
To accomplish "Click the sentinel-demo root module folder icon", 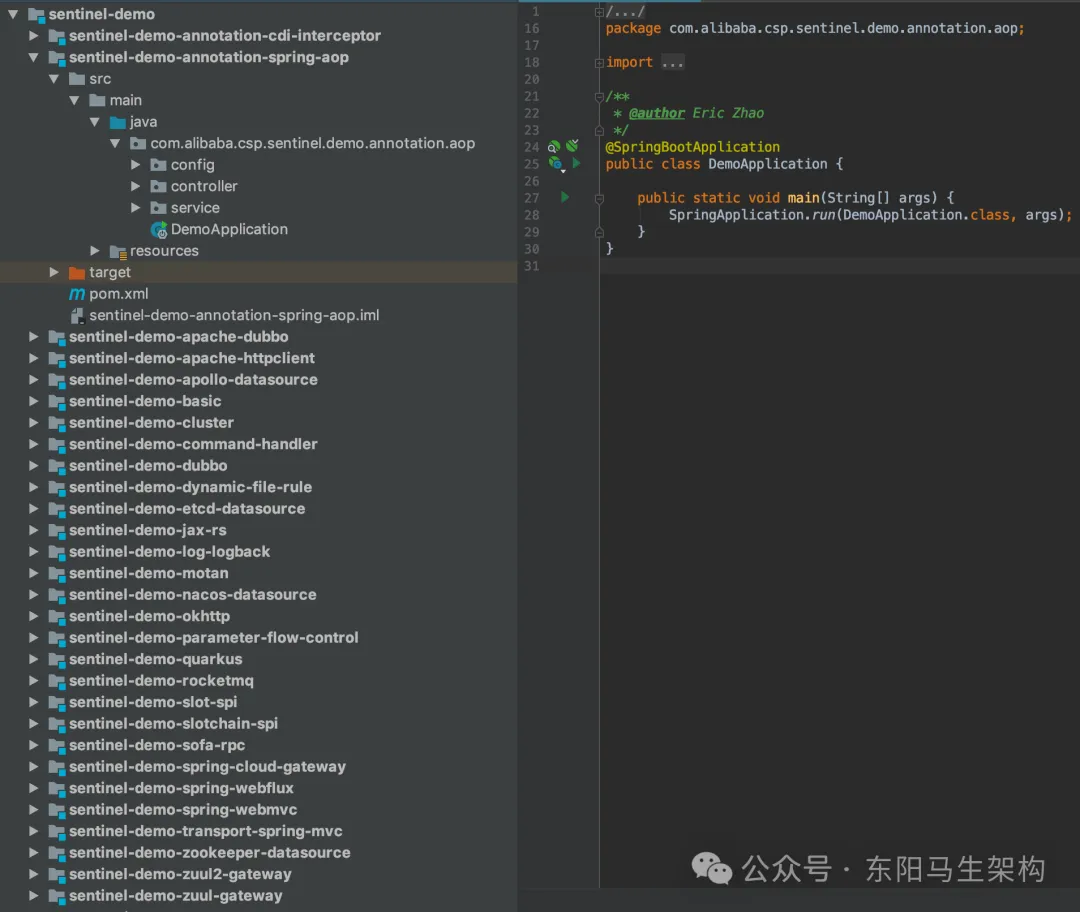I will click(36, 14).
